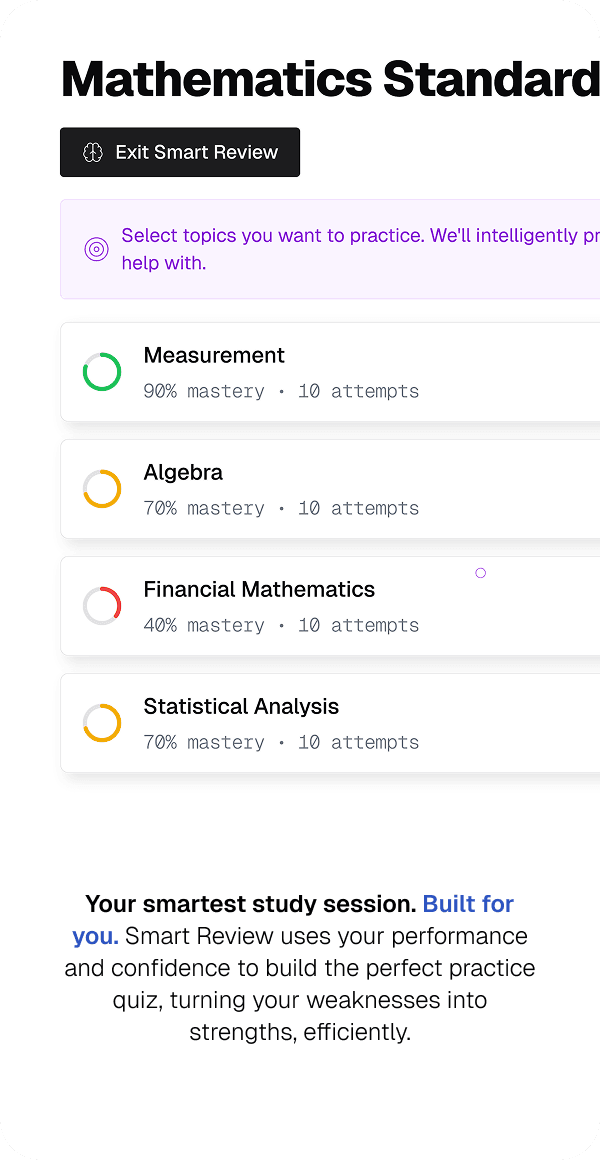
Task: Click Statistical Analysis's progress ring icon
Action: pyautogui.click(x=101, y=722)
